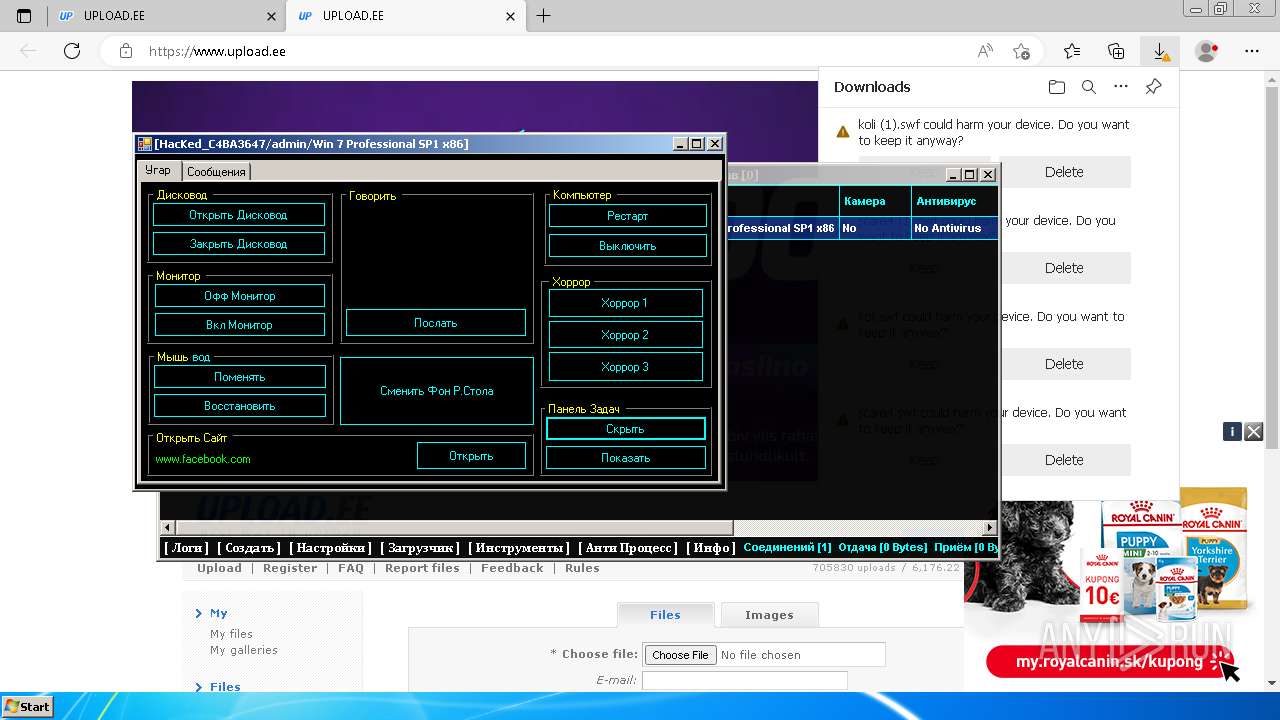This screenshot has height=720, width=1280.
Task: Open the Collections icon
Action: tap(1116, 51)
